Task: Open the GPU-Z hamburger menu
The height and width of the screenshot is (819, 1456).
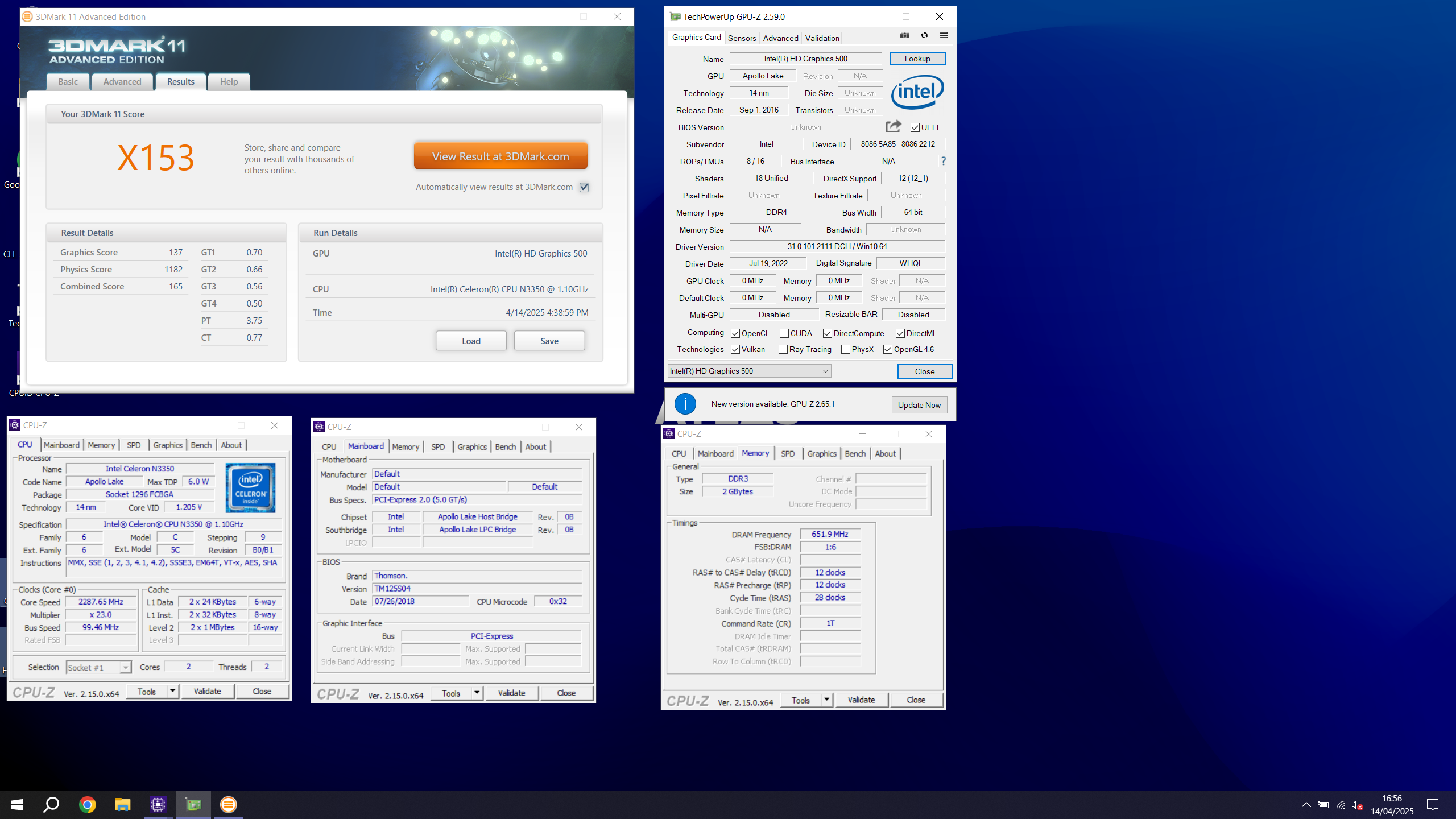Action: click(x=944, y=36)
